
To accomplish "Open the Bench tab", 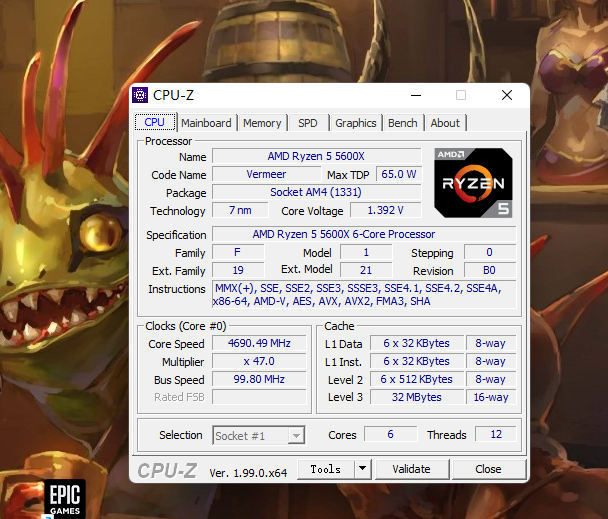I will (403, 123).
